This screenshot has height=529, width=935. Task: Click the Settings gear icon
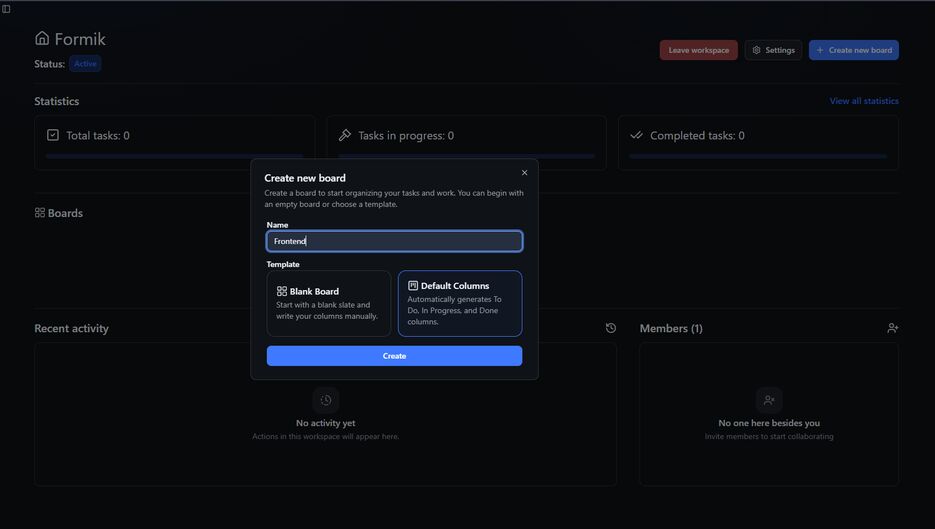[x=757, y=50]
